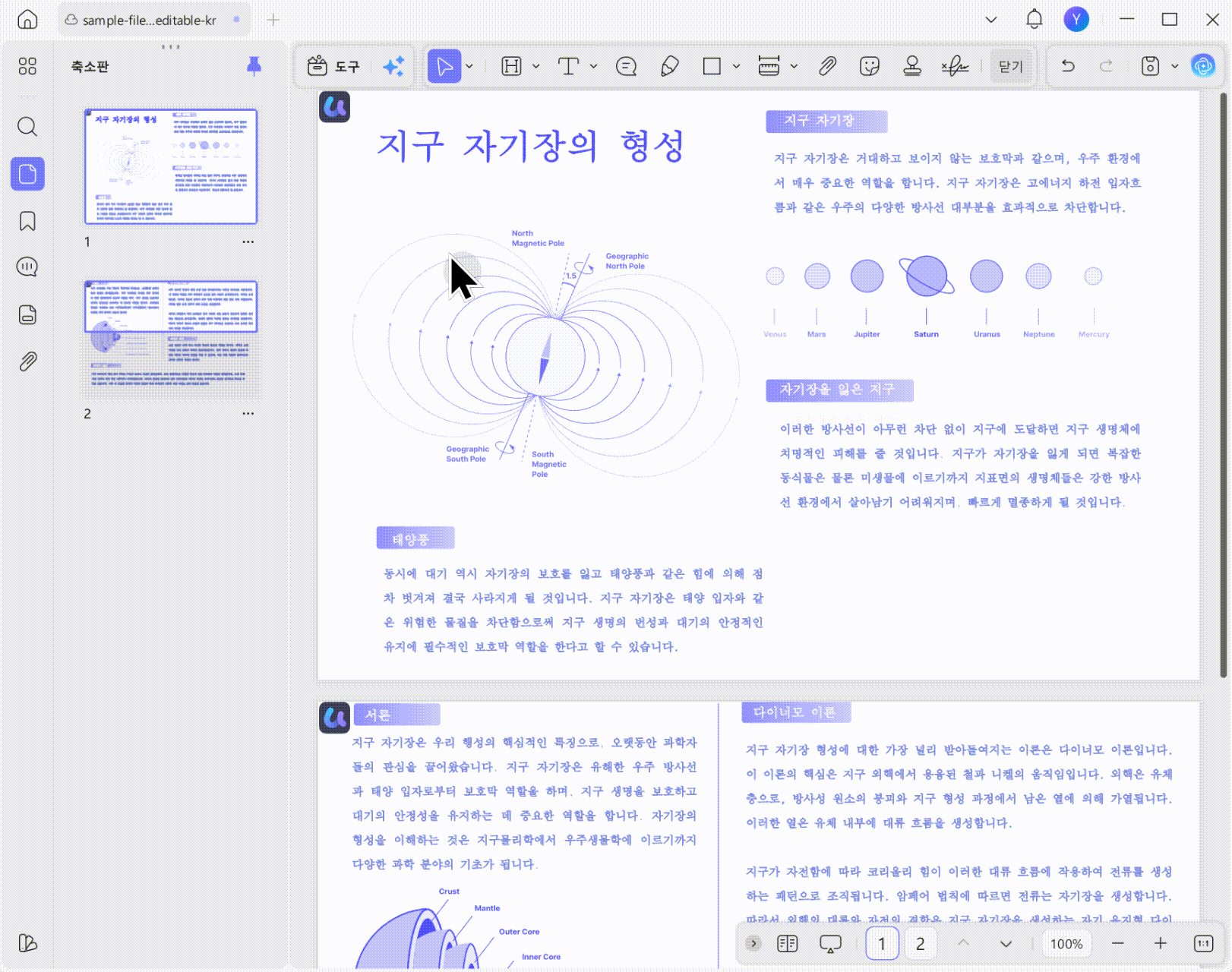Select the comment note tool
1232x972 pixels.
tap(626, 67)
